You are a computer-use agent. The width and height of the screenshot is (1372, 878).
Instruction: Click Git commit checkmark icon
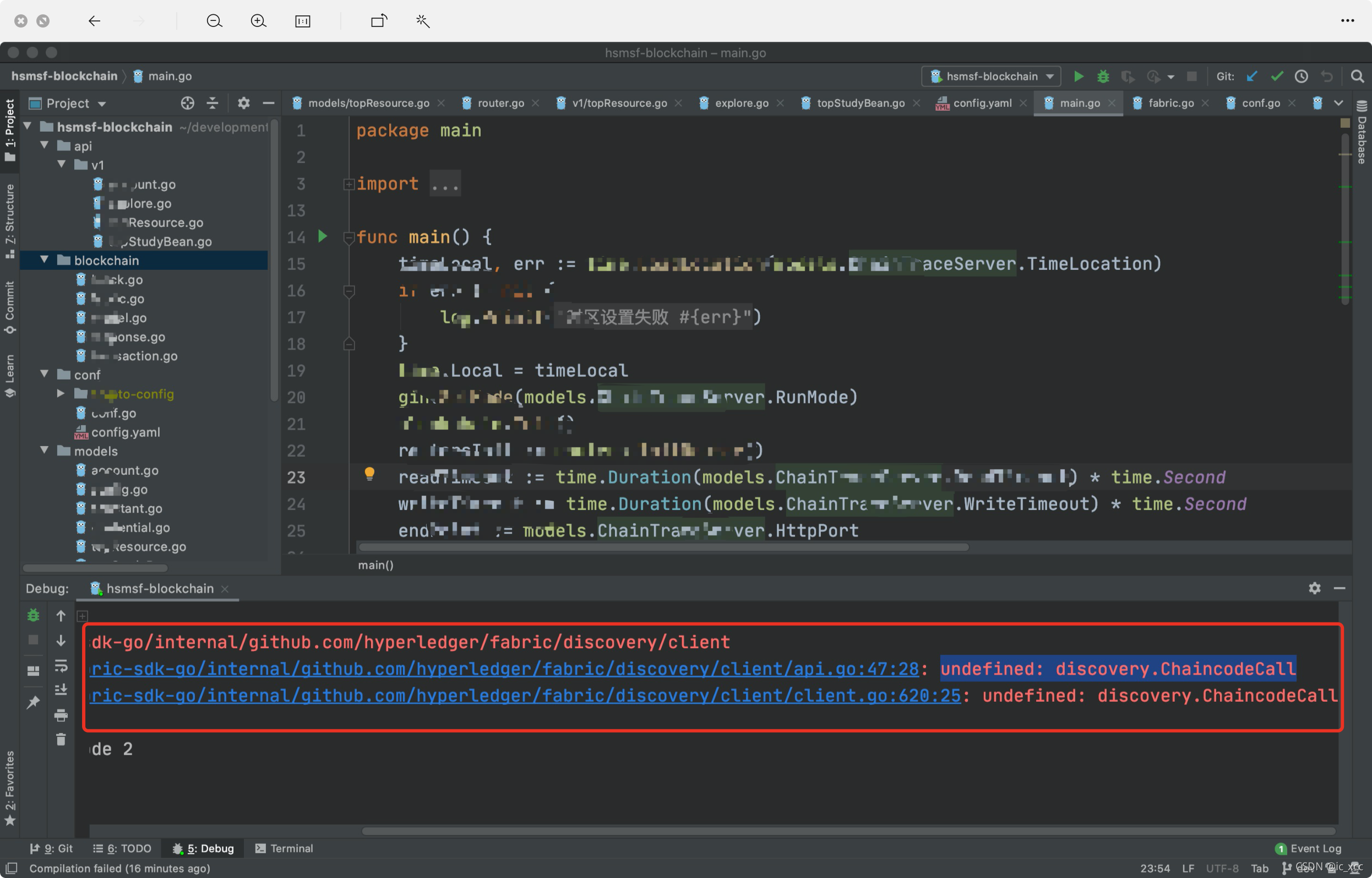point(1277,77)
